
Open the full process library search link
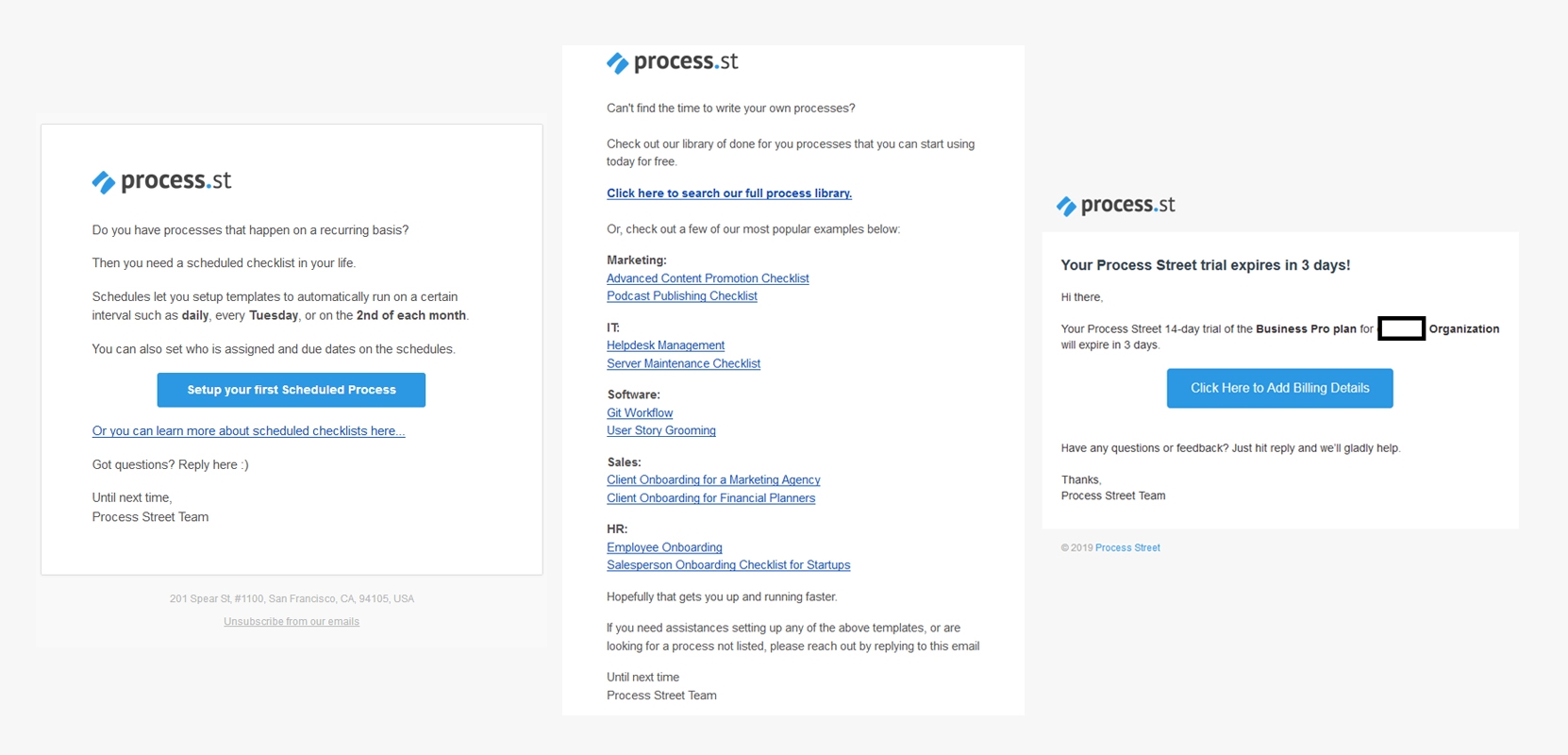pos(728,193)
